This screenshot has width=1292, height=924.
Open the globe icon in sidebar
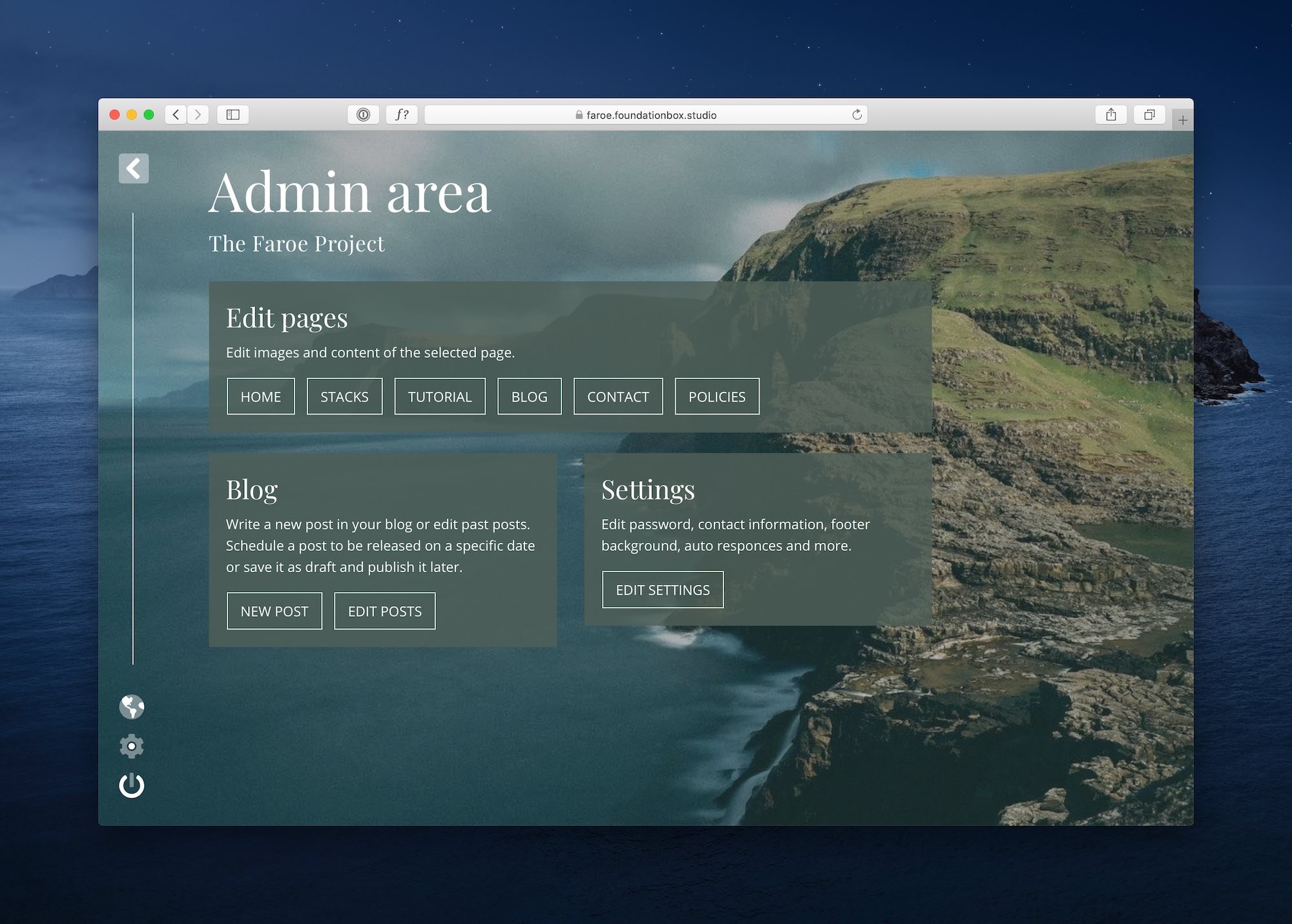point(132,707)
